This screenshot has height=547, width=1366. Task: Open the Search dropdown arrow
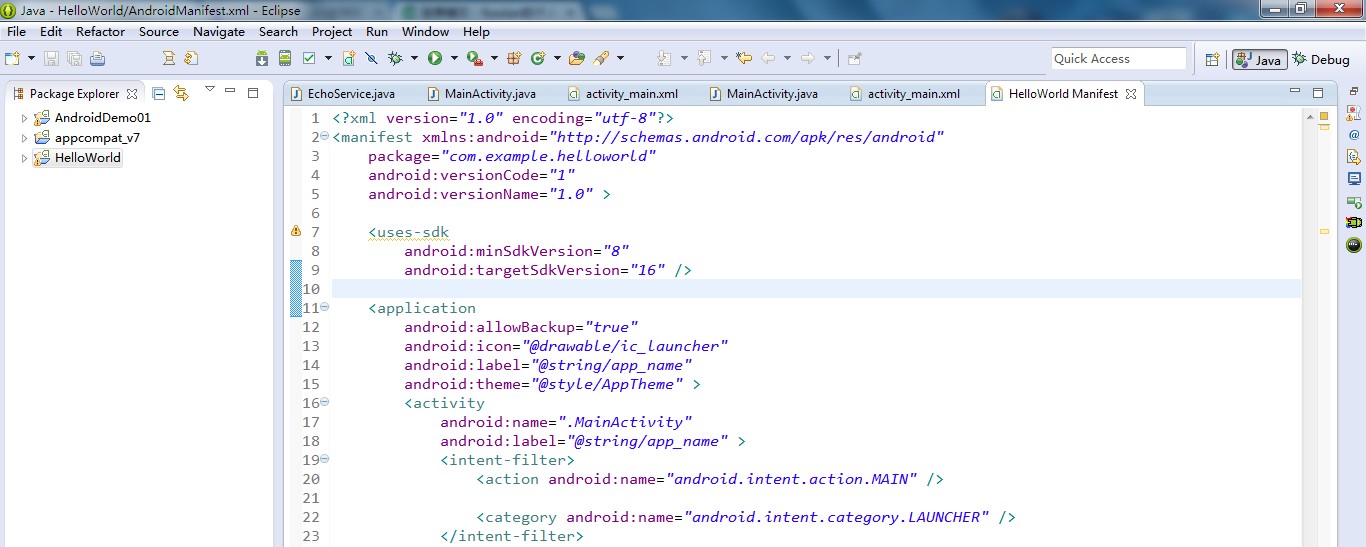tap(620, 59)
